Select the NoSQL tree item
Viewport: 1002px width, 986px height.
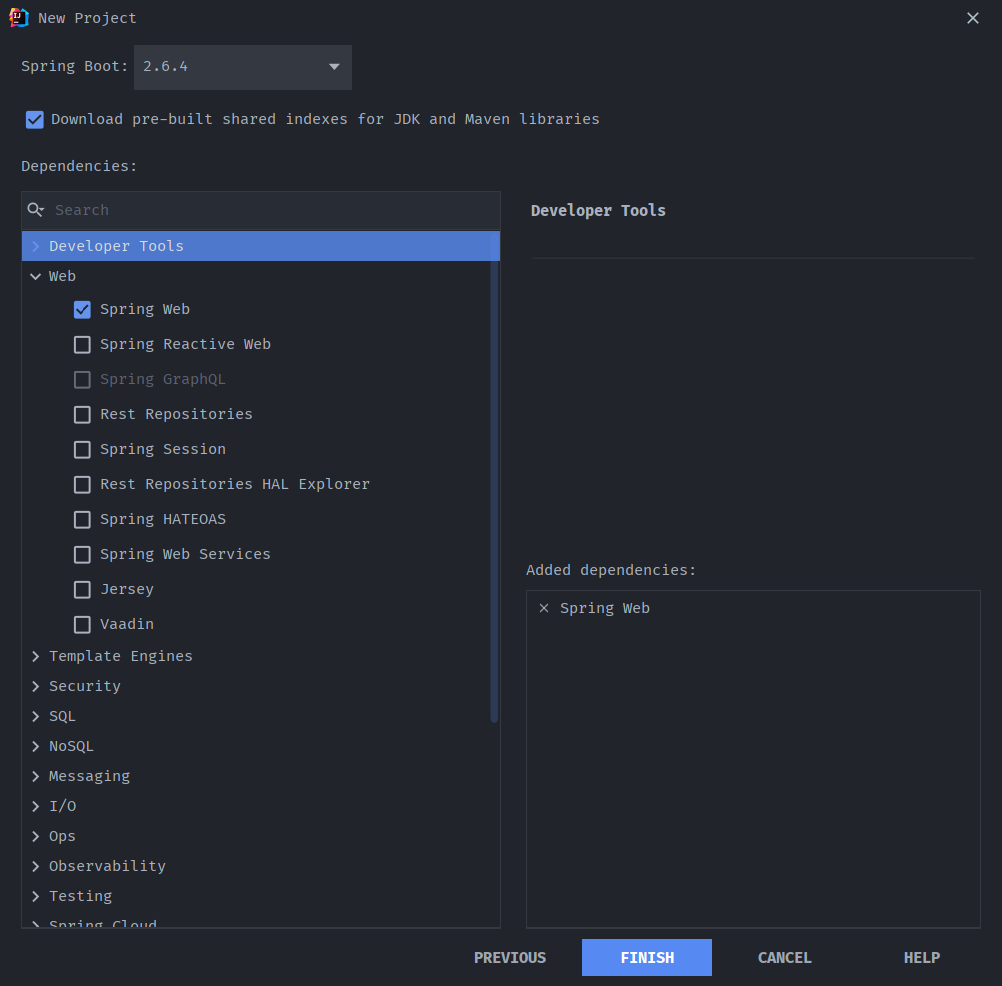point(71,746)
